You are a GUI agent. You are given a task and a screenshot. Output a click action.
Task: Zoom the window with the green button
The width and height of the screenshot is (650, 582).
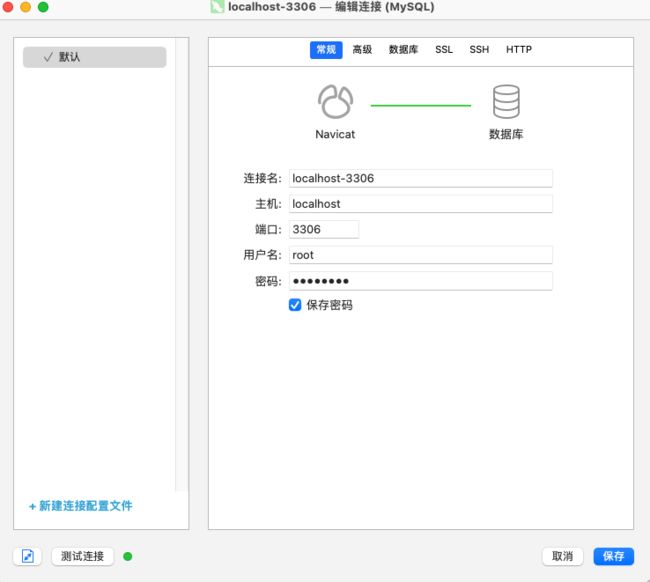tap(43, 7)
